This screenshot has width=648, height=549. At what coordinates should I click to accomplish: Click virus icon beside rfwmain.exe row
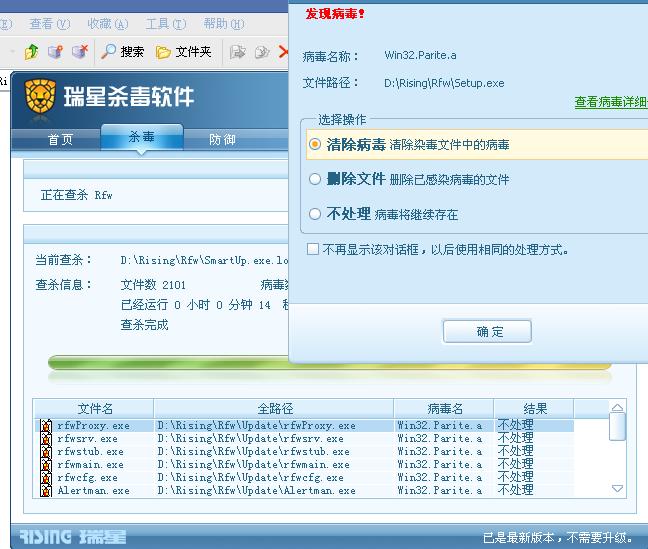coord(46,465)
